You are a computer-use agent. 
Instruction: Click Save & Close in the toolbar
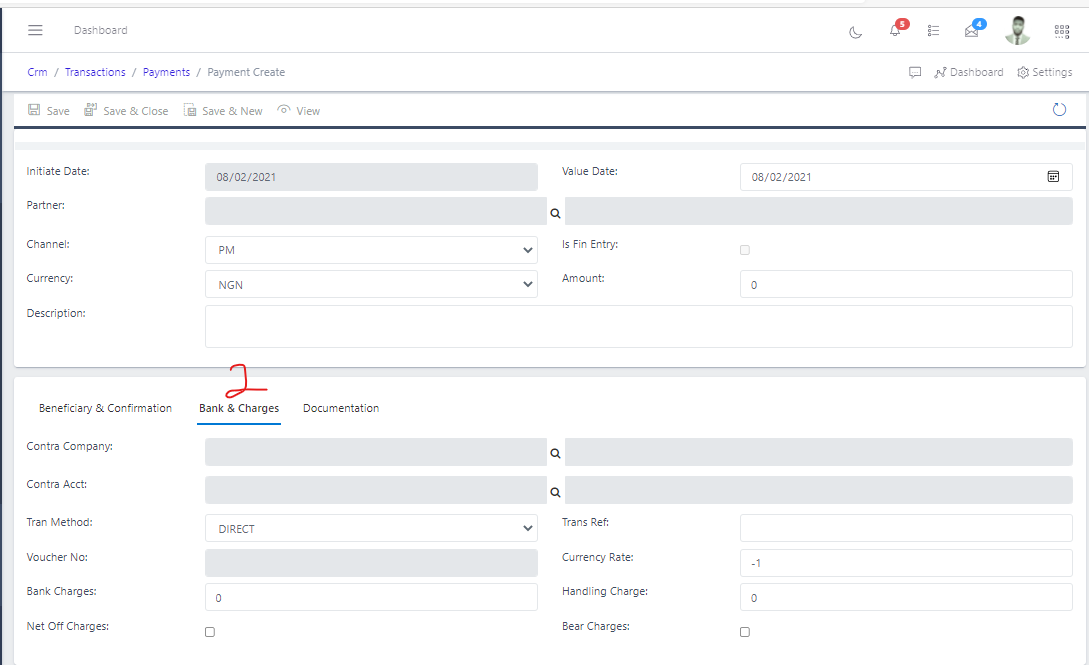(x=126, y=110)
